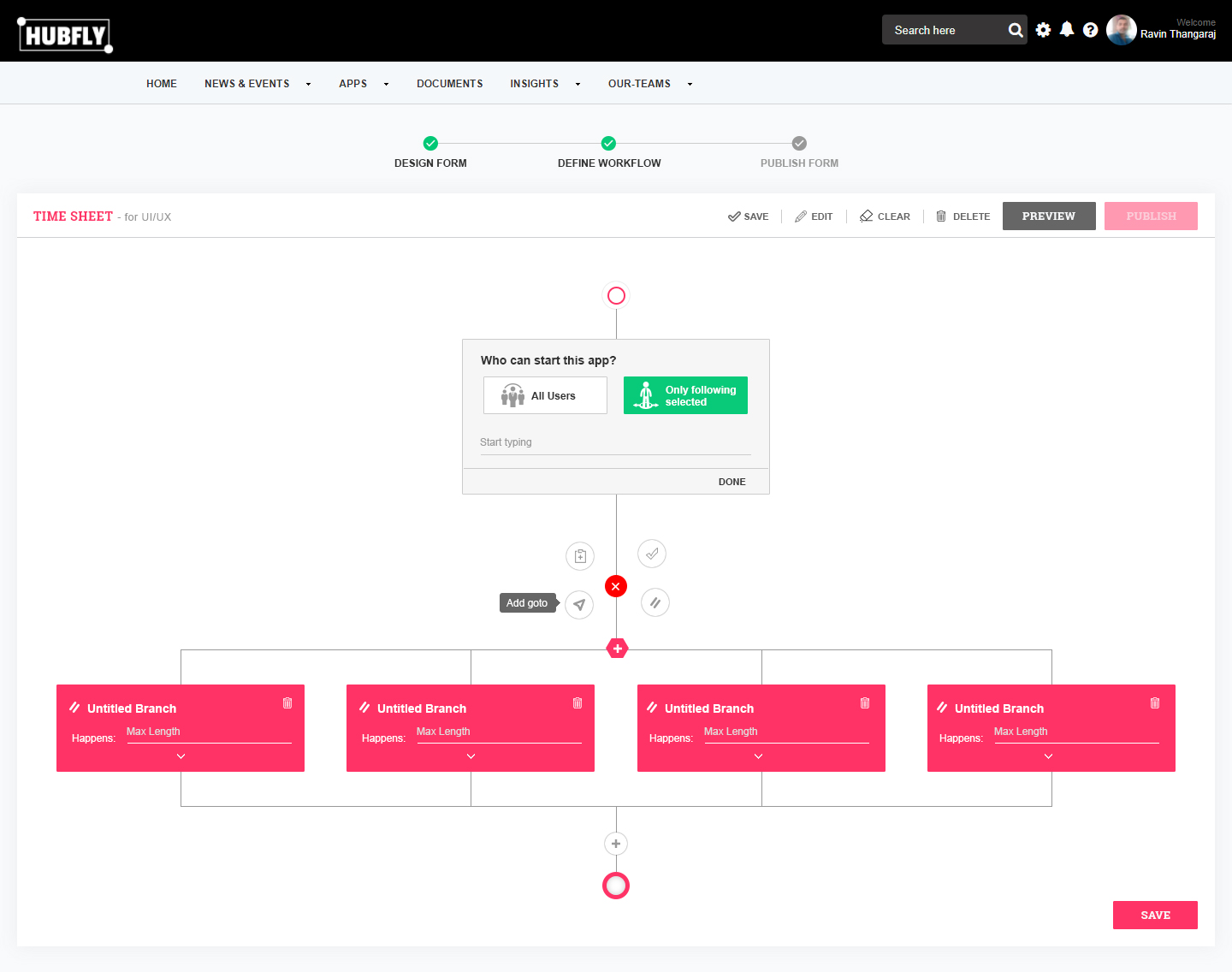Open help question mark icon
This screenshot has width=1232, height=972.
click(1090, 30)
